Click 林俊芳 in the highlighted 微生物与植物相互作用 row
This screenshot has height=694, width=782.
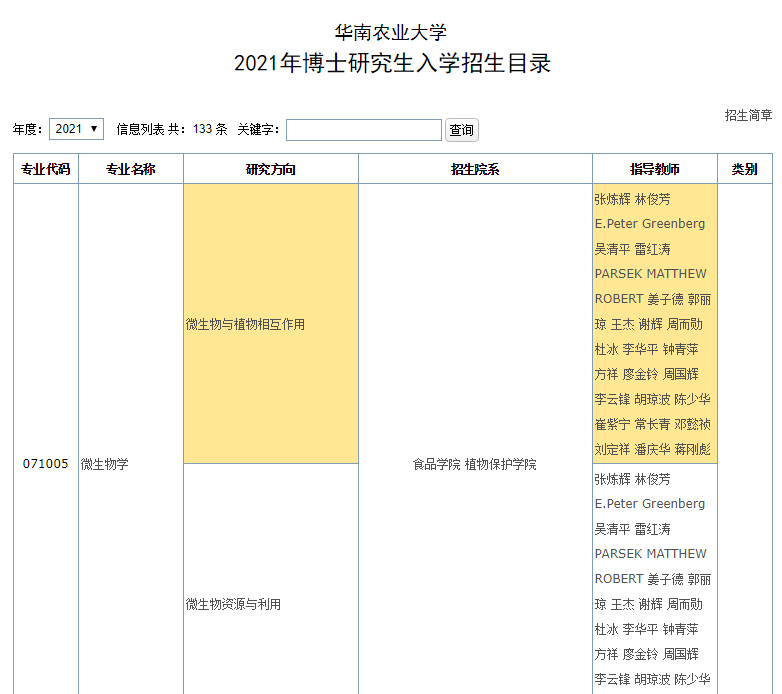tap(652, 199)
